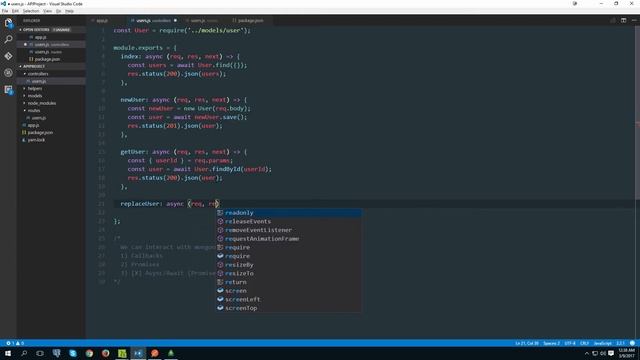The height and width of the screenshot is (360, 640).
Task: Open Chrome from the taskbar
Action: click(89, 353)
